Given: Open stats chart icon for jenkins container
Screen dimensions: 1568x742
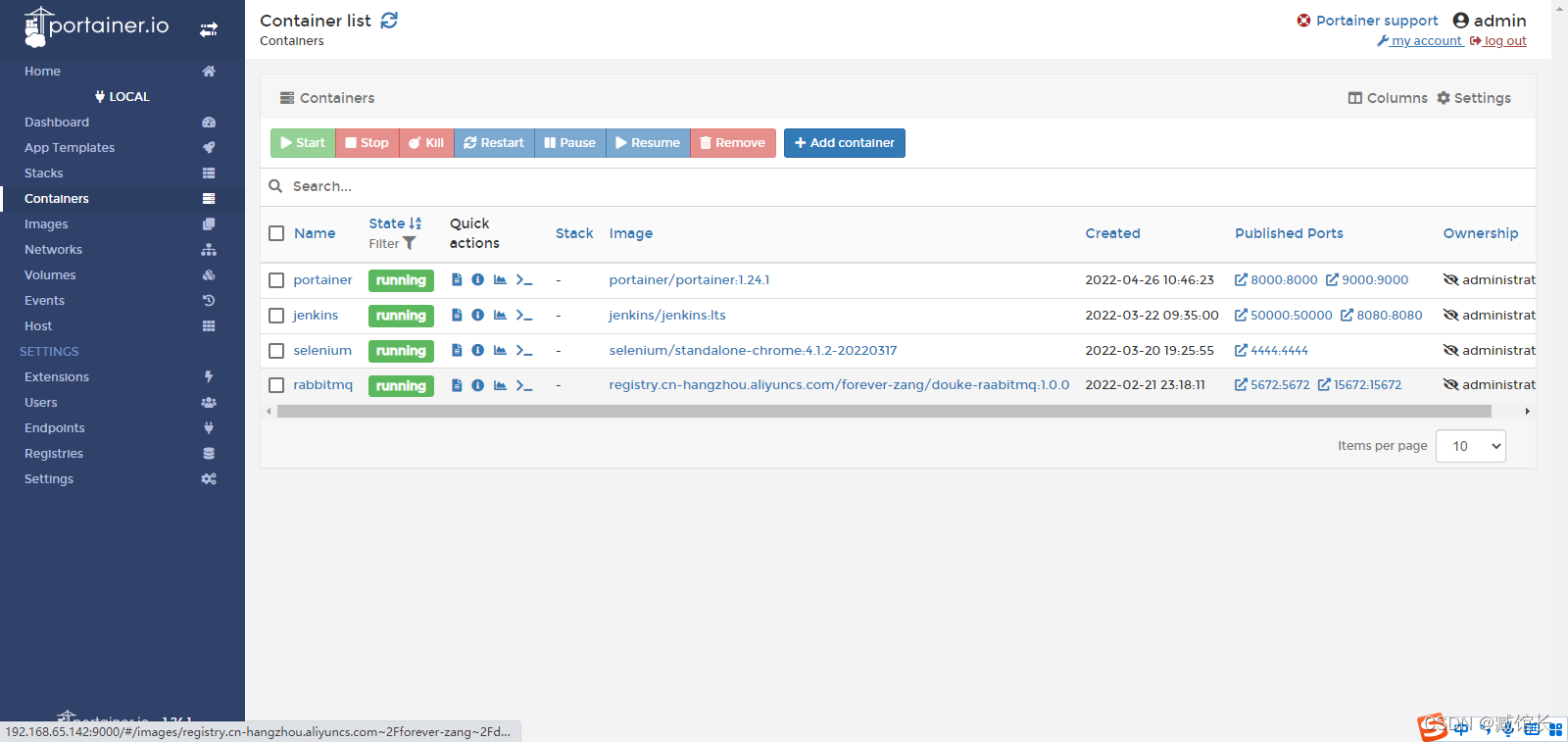Looking at the screenshot, I should point(500,316).
